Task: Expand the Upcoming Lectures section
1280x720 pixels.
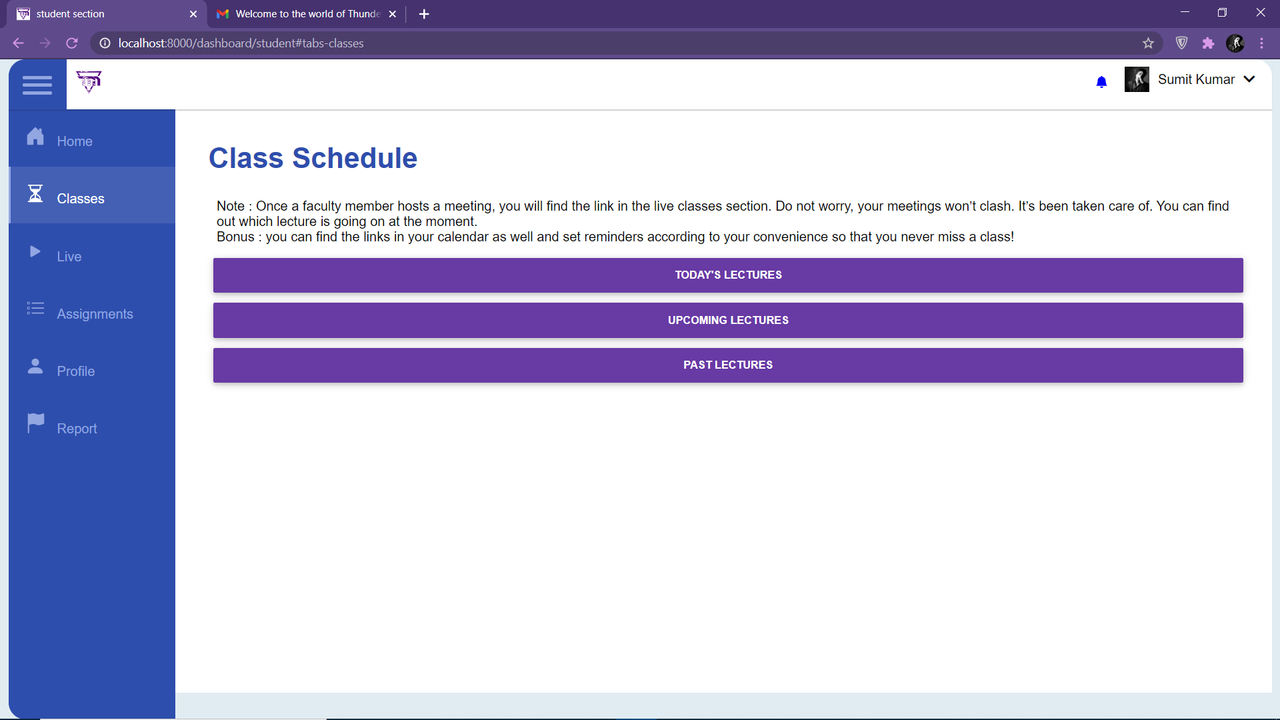Action: (728, 319)
